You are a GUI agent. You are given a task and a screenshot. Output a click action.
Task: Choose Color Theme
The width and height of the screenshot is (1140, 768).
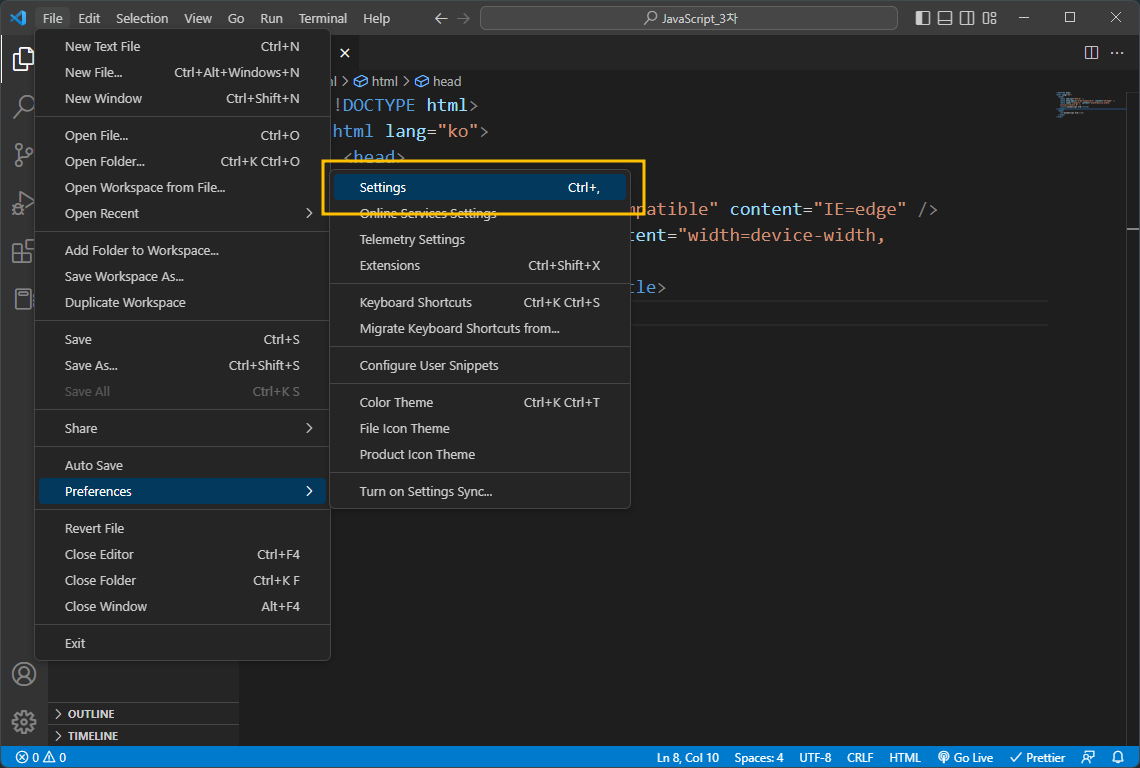[x=480, y=402]
